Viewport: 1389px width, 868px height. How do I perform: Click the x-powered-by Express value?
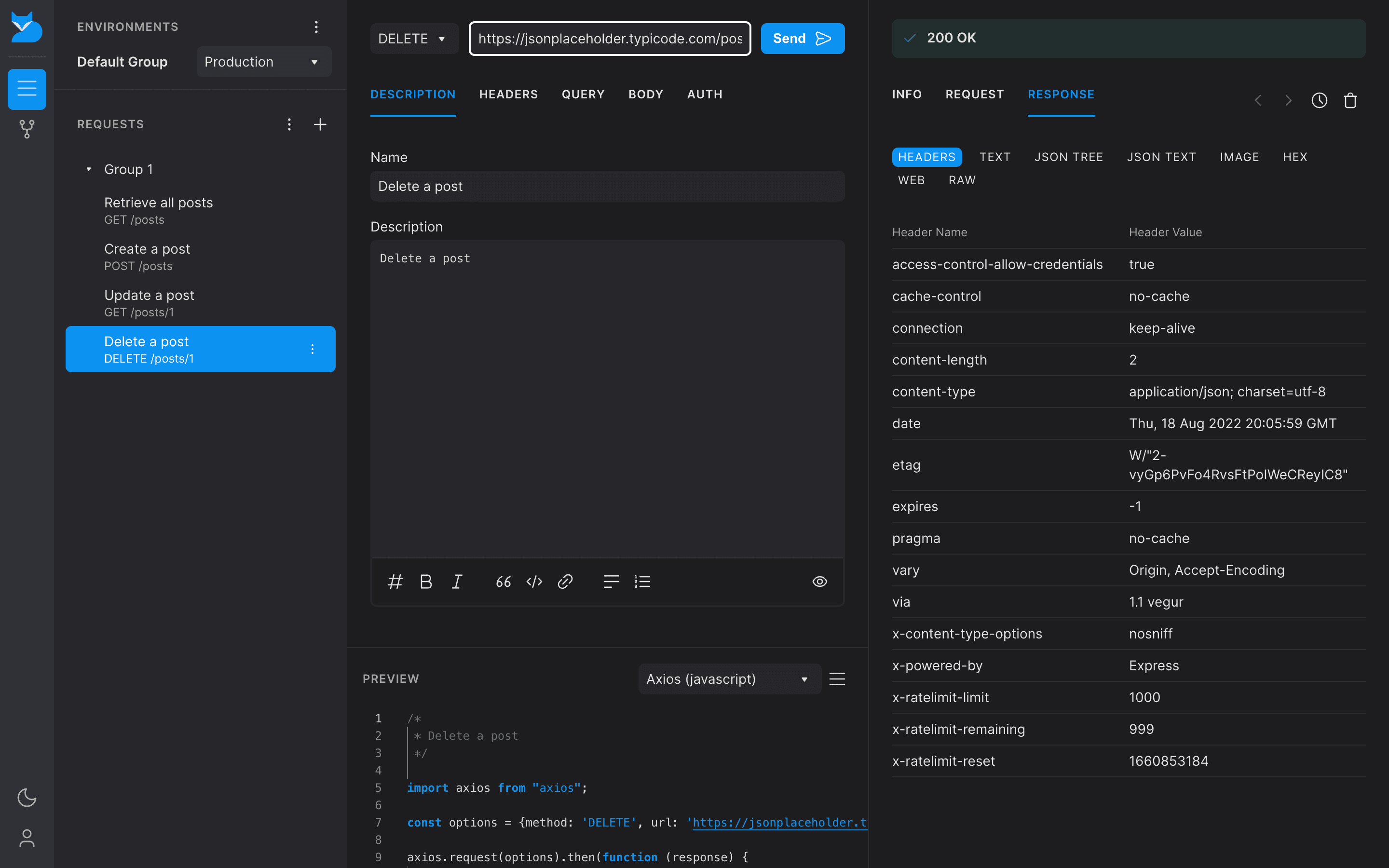pos(1154,665)
